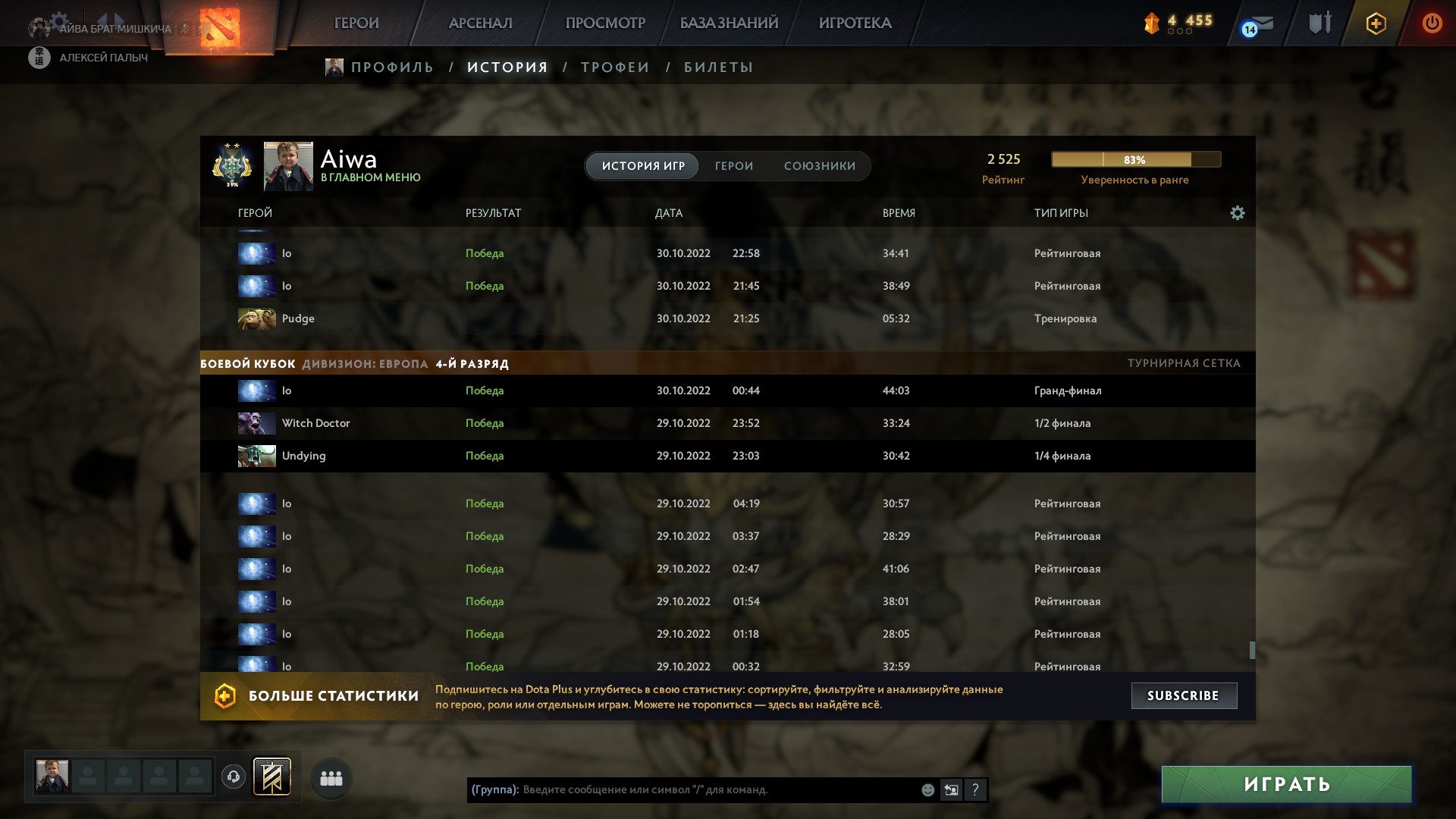
Task: Click the headset voice chat icon
Action: [234, 777]
